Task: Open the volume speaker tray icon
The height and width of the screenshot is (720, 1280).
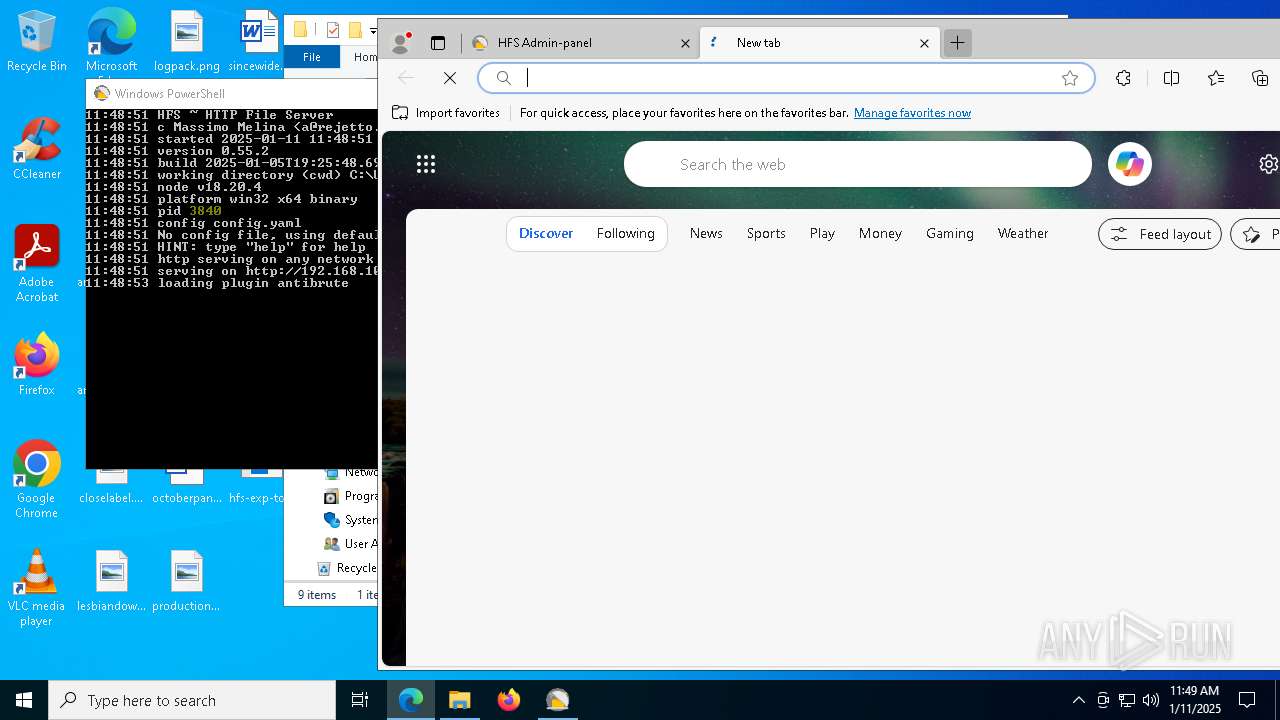Action: (1151, 700)
